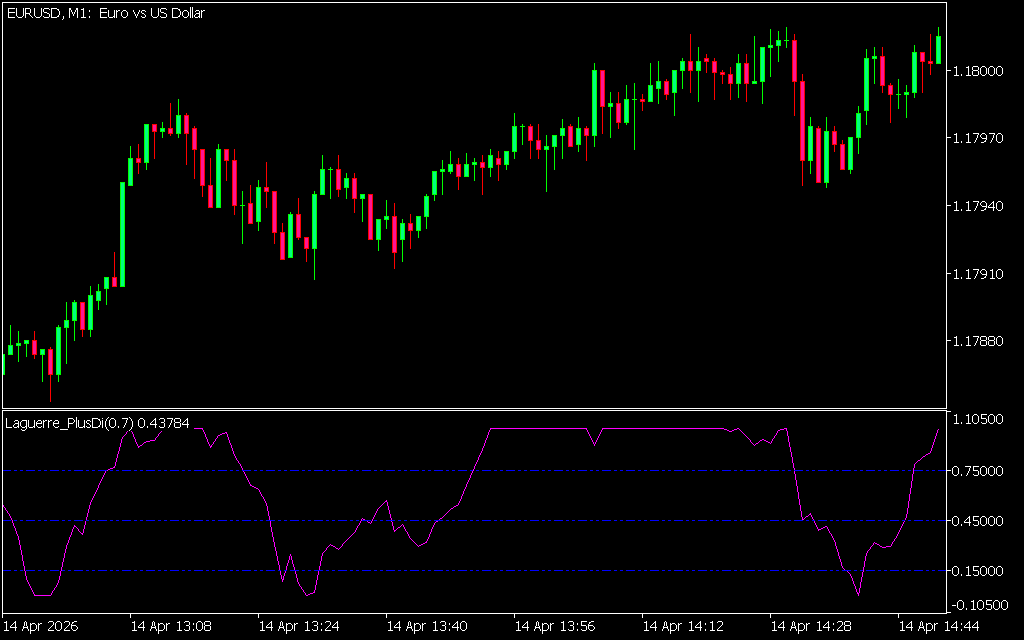
Task: Select the 14 Apr 13:56 time marker
Action: pyautogui.click(x=555, y=627)
